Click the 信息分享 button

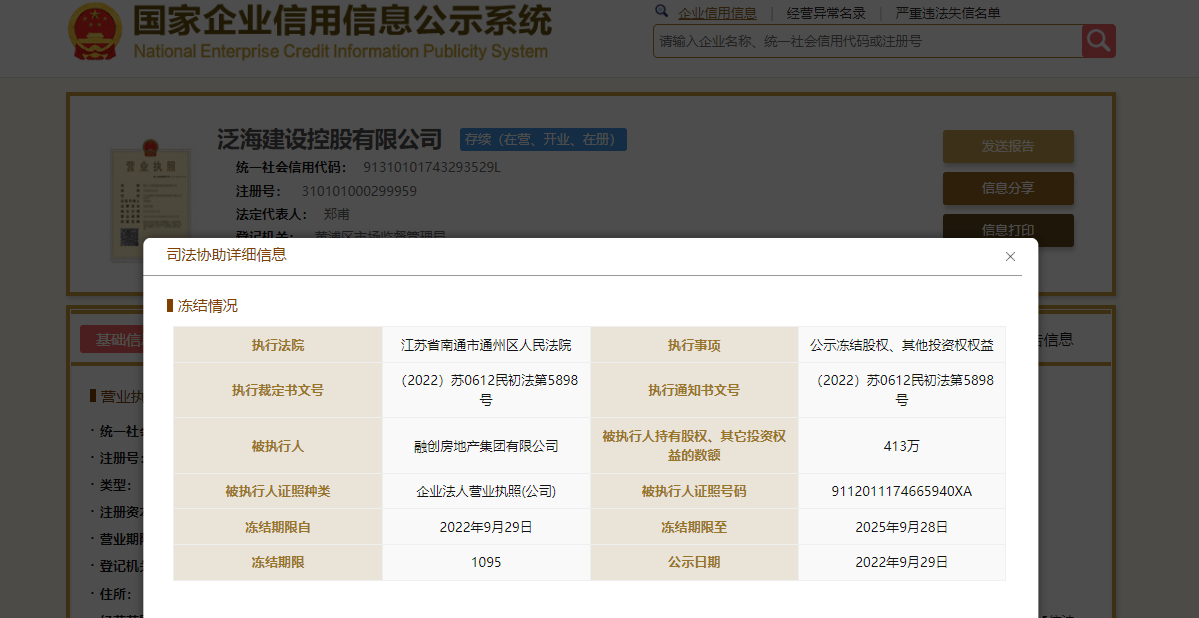click(1008, 188)
